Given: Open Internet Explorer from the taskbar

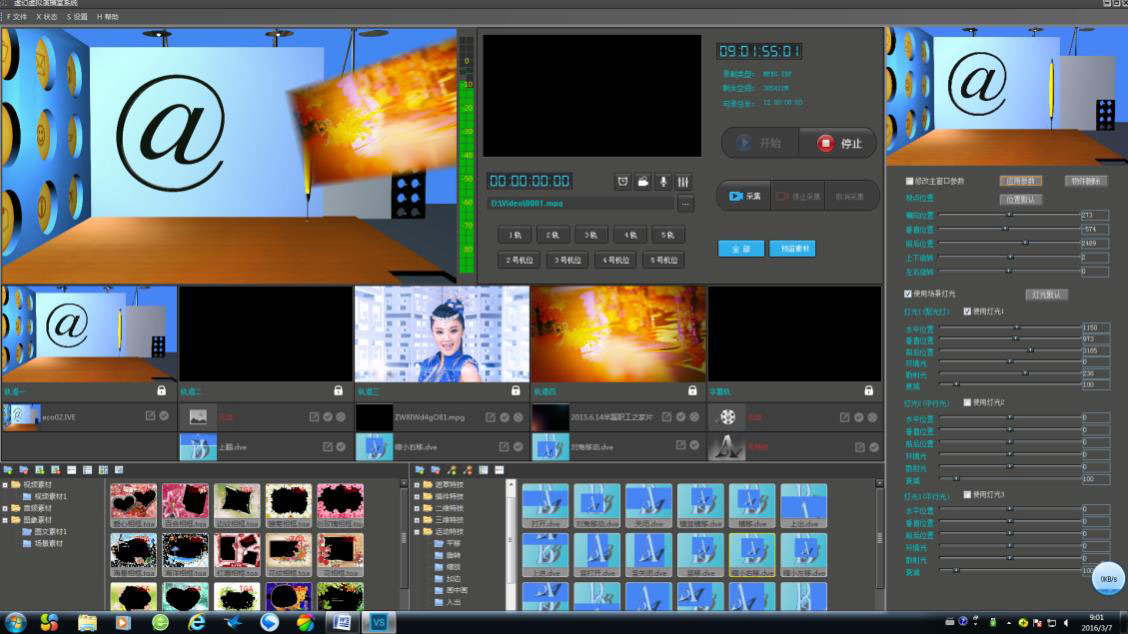Looking at the screenshot, I should coord(197,622).
